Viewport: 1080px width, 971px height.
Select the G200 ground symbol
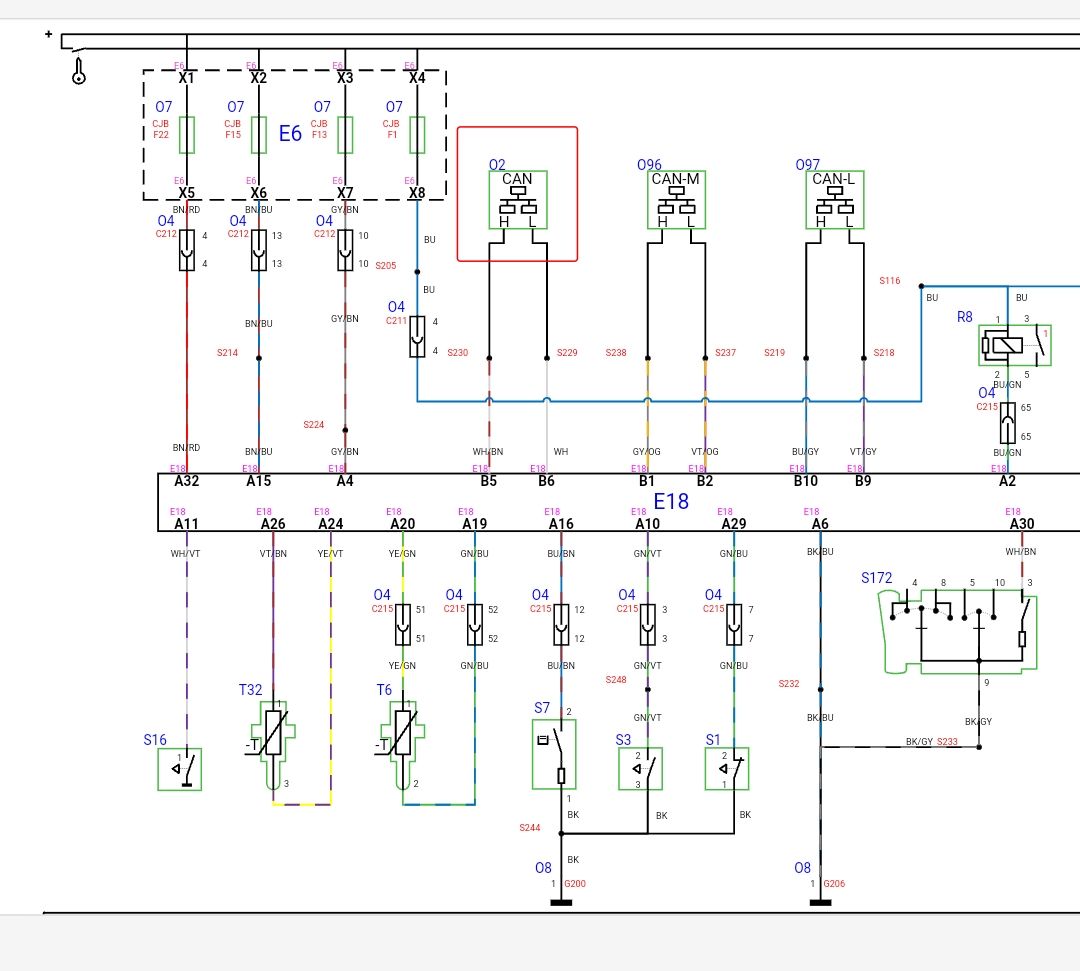pyautogui.click(x=561, y=902)
